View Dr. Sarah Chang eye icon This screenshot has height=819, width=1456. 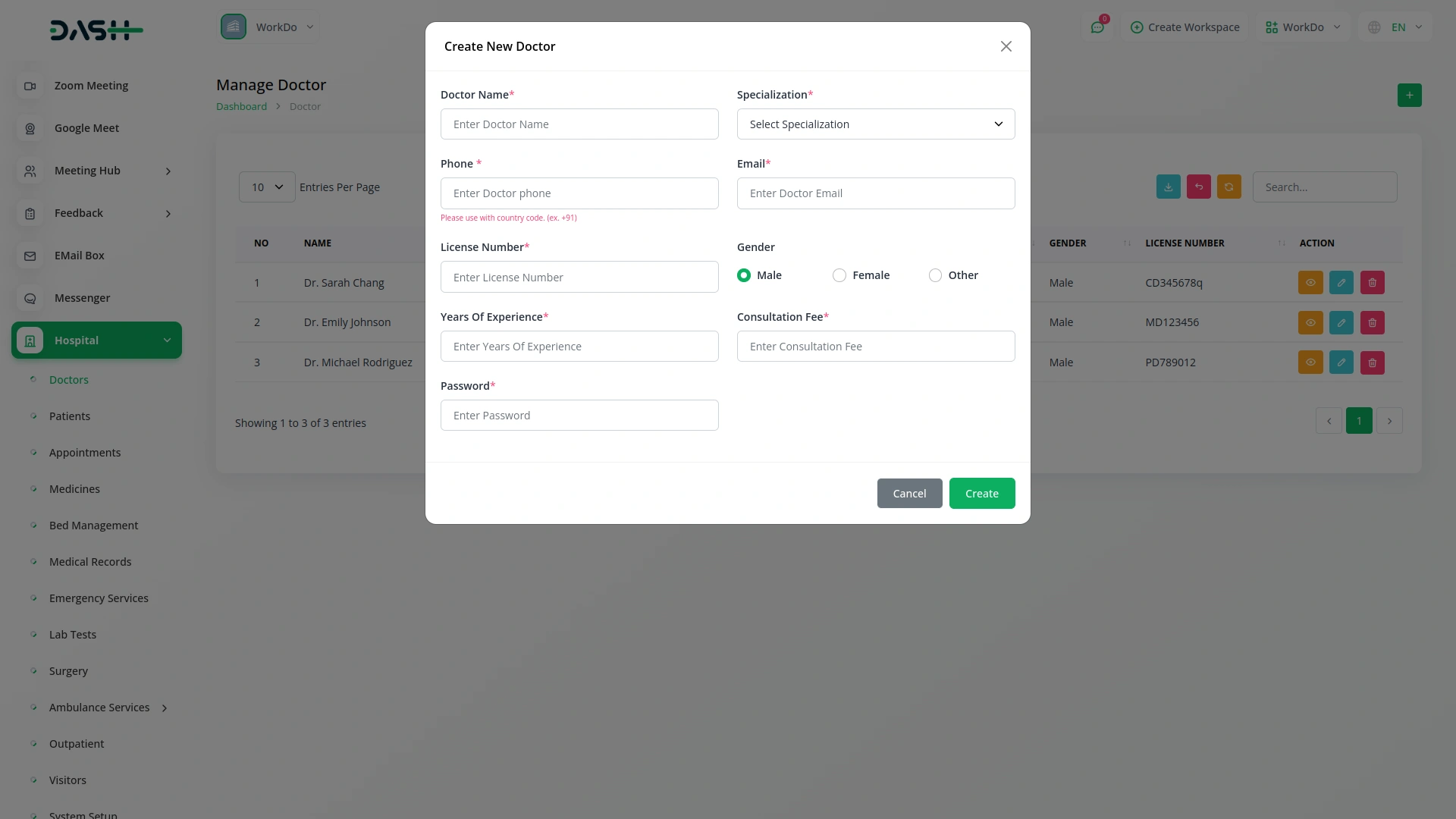pyautogui.click(x=1310, y=283)
